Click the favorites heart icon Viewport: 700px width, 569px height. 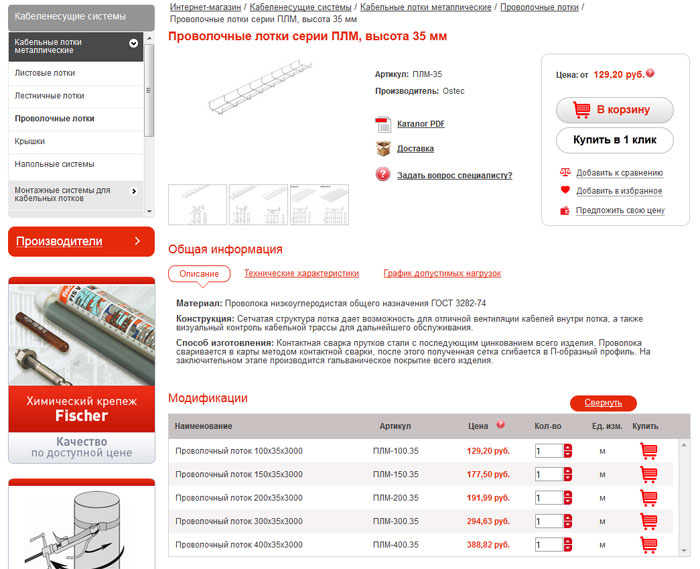(565, 190)
